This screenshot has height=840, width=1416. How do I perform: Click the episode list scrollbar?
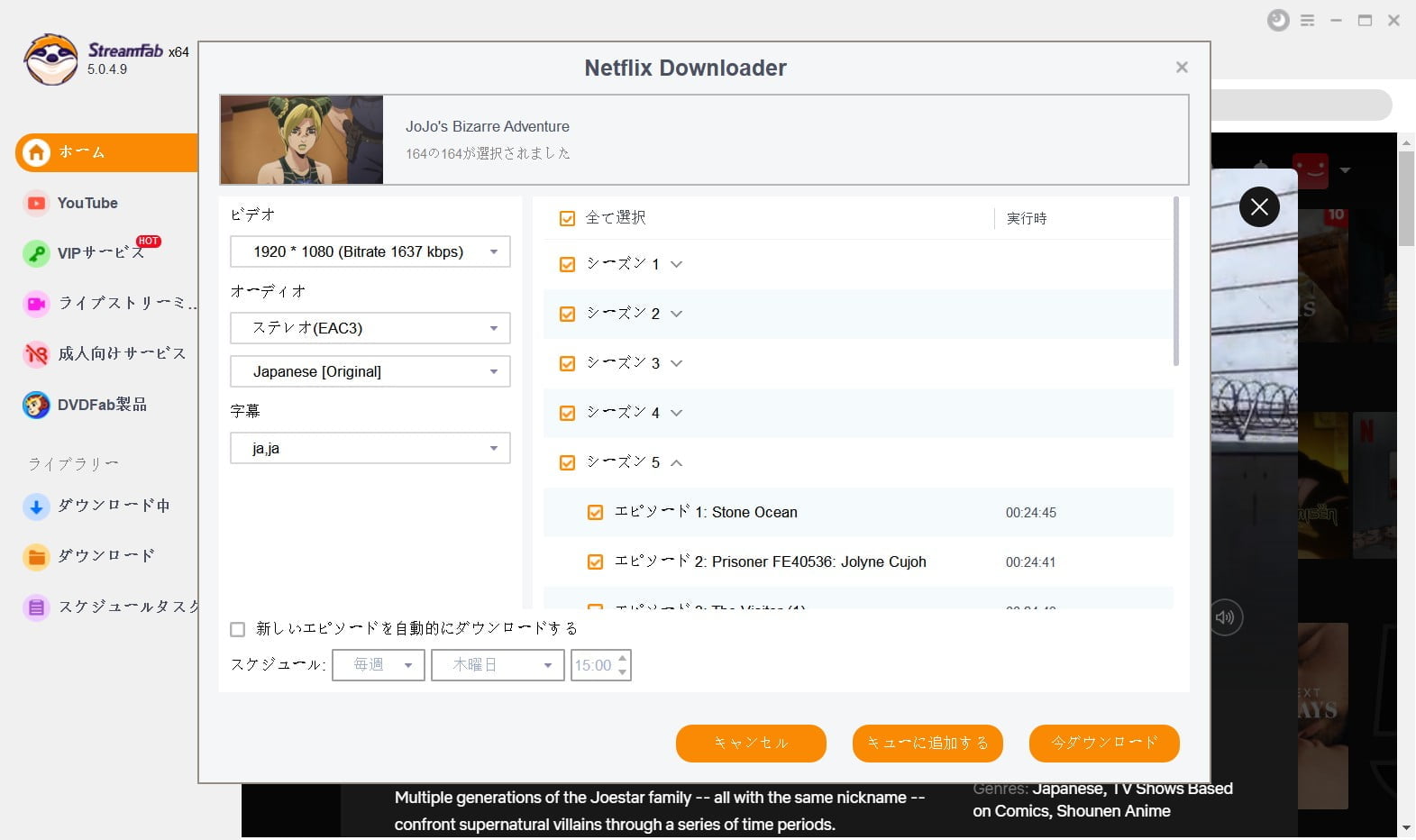[x=1176, y=281]
